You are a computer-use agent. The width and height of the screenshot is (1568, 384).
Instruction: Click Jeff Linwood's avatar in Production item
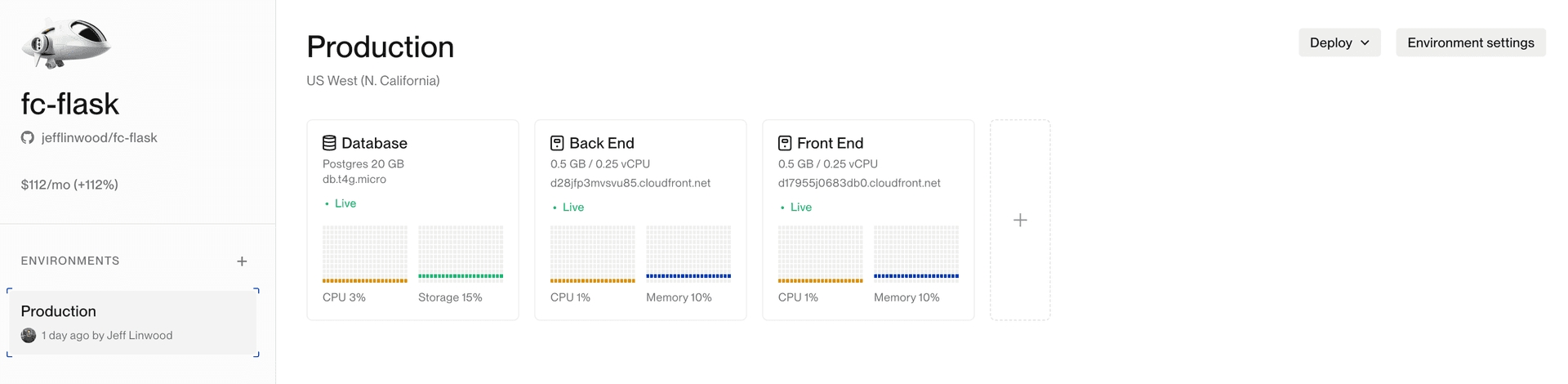tap(29, 336)
